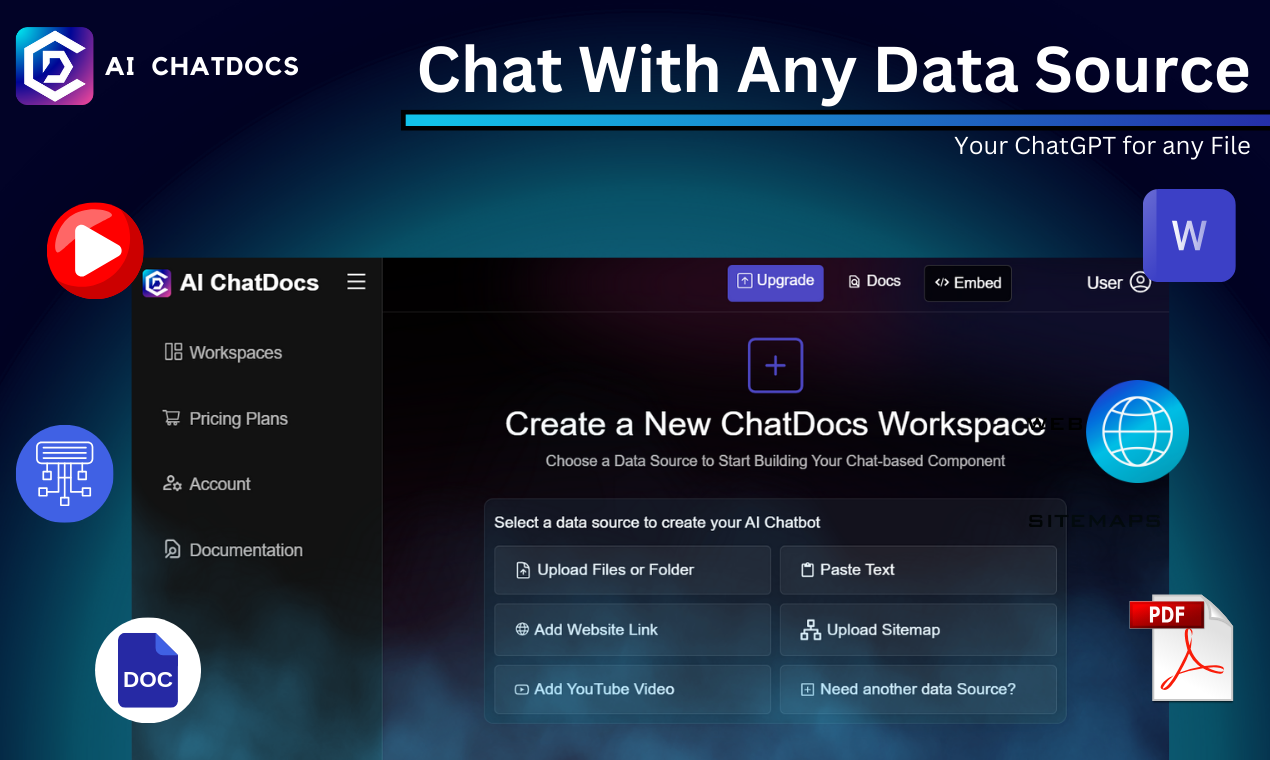Click the Your ChatGPT for any File tagline
The height and width of the screenshot is (760, 1270).
tap(1102, 146)
